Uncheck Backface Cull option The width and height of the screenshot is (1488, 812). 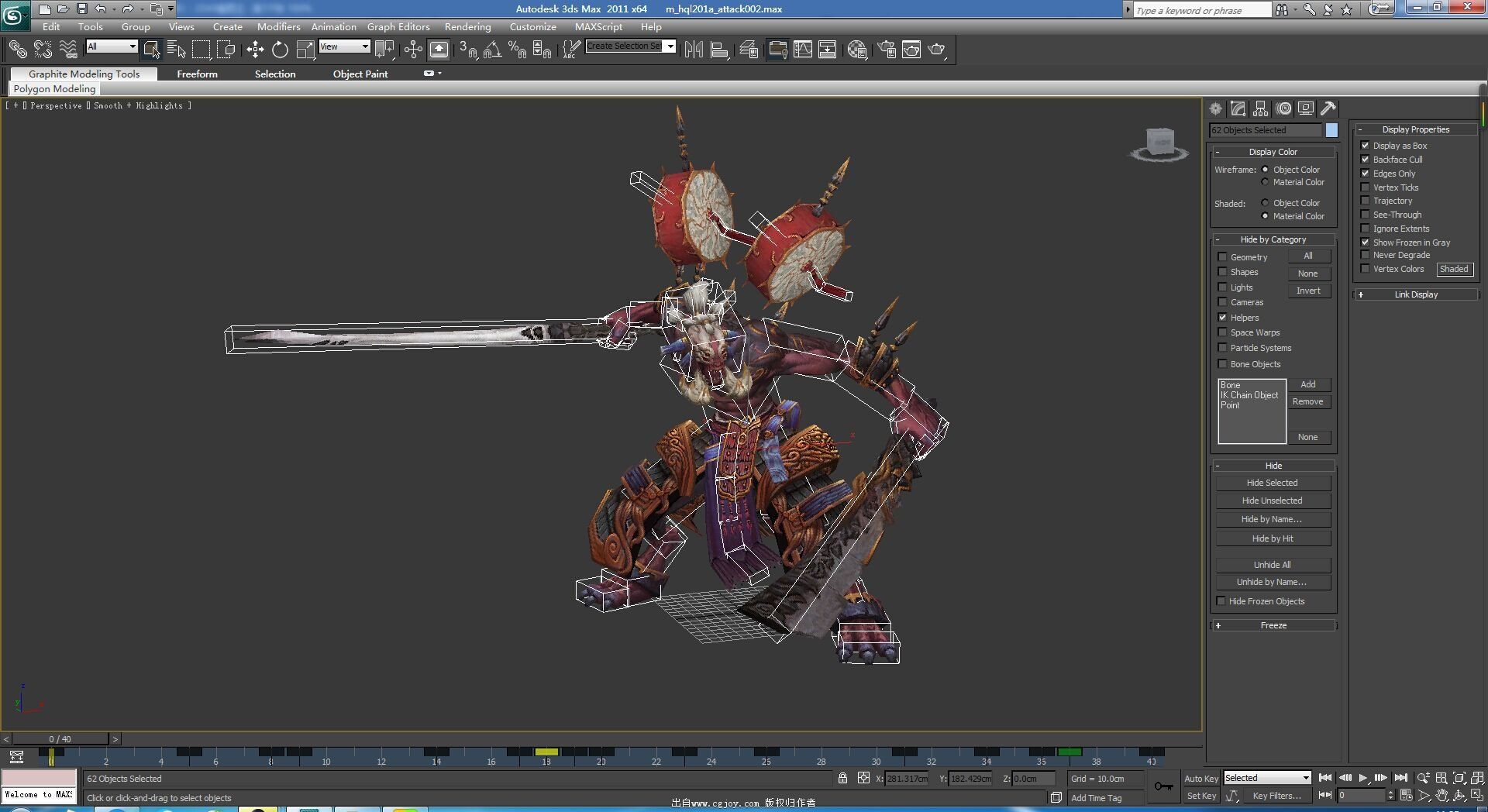point(1366,160)
